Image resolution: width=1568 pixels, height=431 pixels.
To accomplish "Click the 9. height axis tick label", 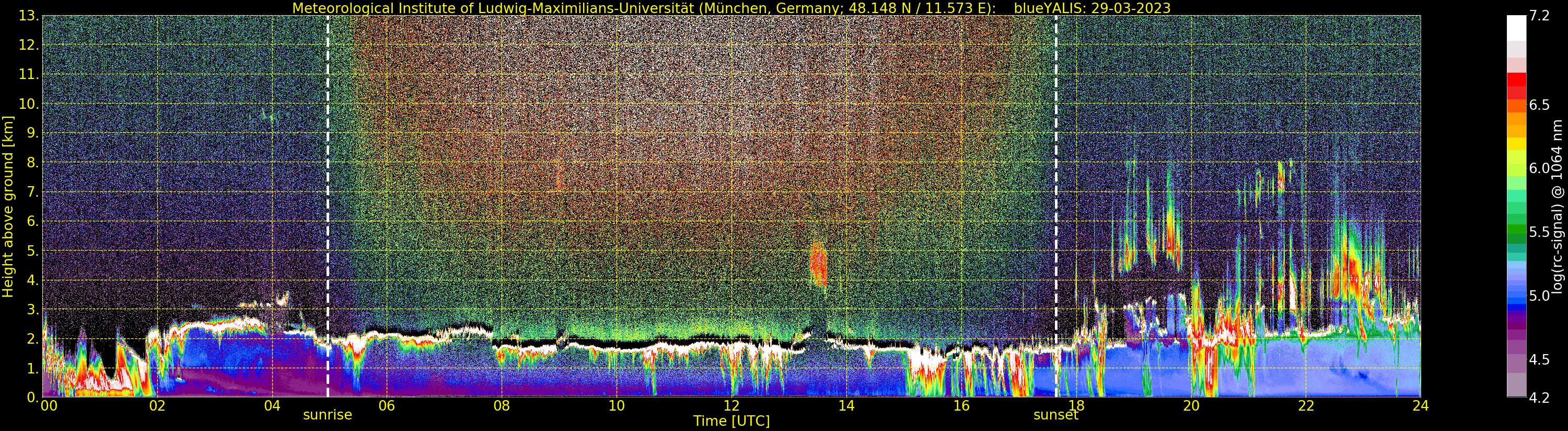I will (x=32, y=133).
